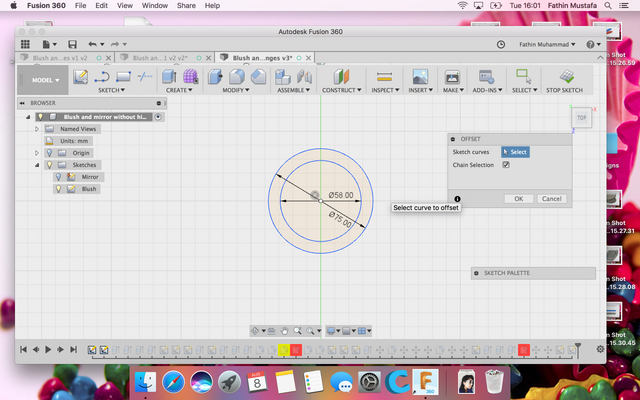Select the Inspect measure icon
The image size is (640, 400).
(384, 76)
